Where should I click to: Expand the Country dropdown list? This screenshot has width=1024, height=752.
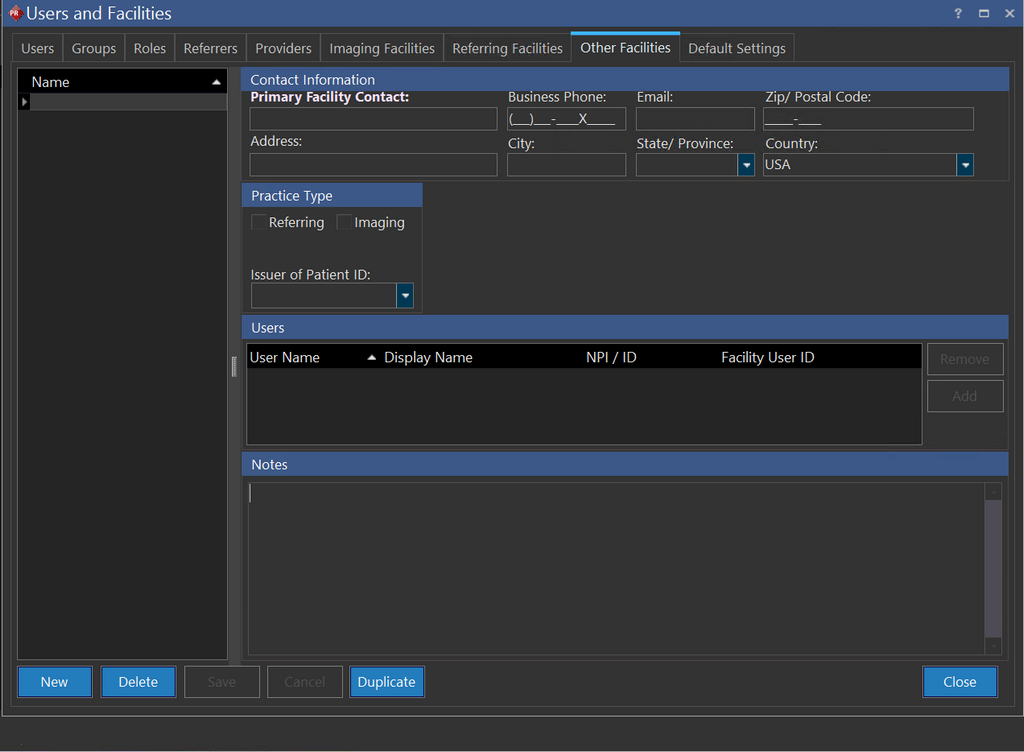tap(965, 165)
